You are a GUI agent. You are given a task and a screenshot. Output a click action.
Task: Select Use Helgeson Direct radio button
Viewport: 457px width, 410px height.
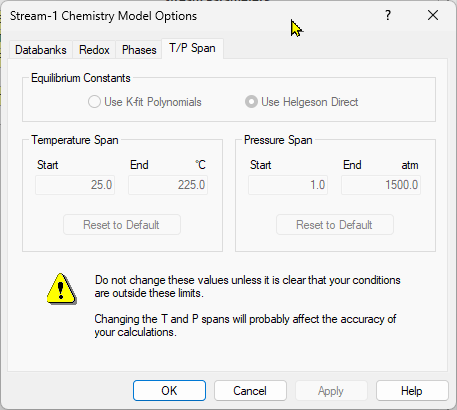[251, 102]
